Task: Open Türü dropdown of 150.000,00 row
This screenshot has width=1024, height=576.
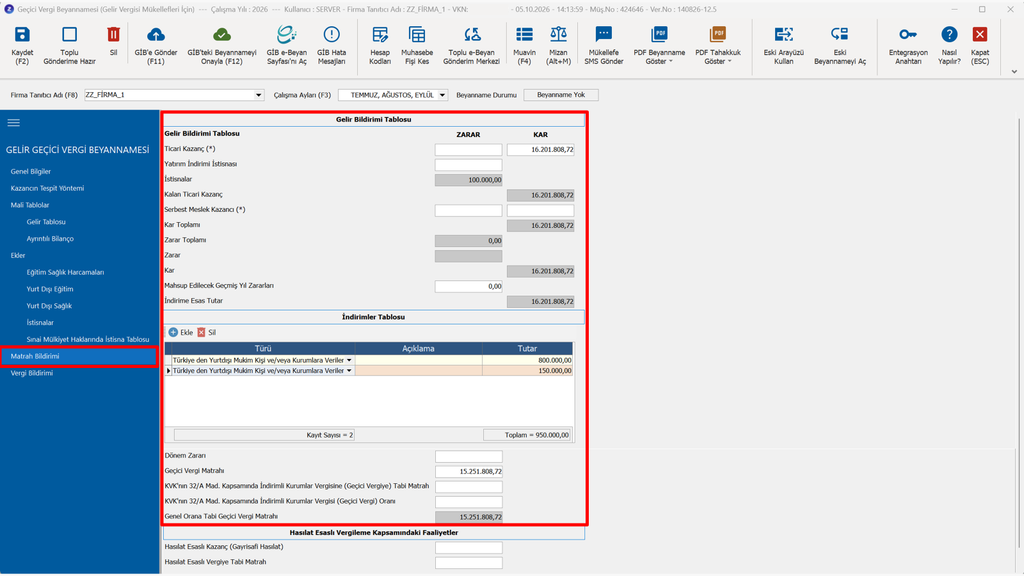Action: click(349, 371)
